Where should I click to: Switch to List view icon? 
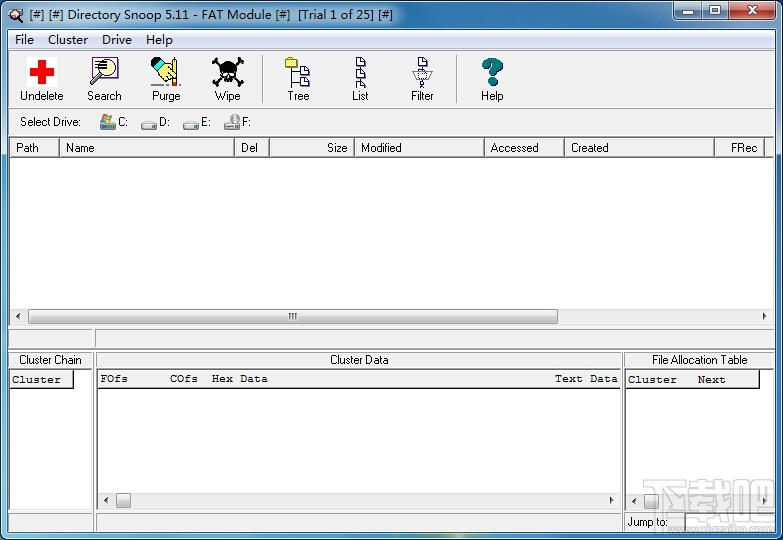tap(360, 72)
